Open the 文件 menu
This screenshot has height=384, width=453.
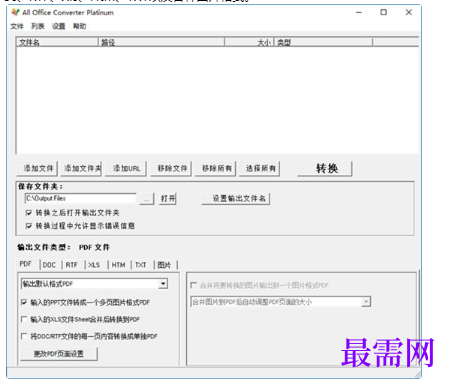click(x=17, y=26)
